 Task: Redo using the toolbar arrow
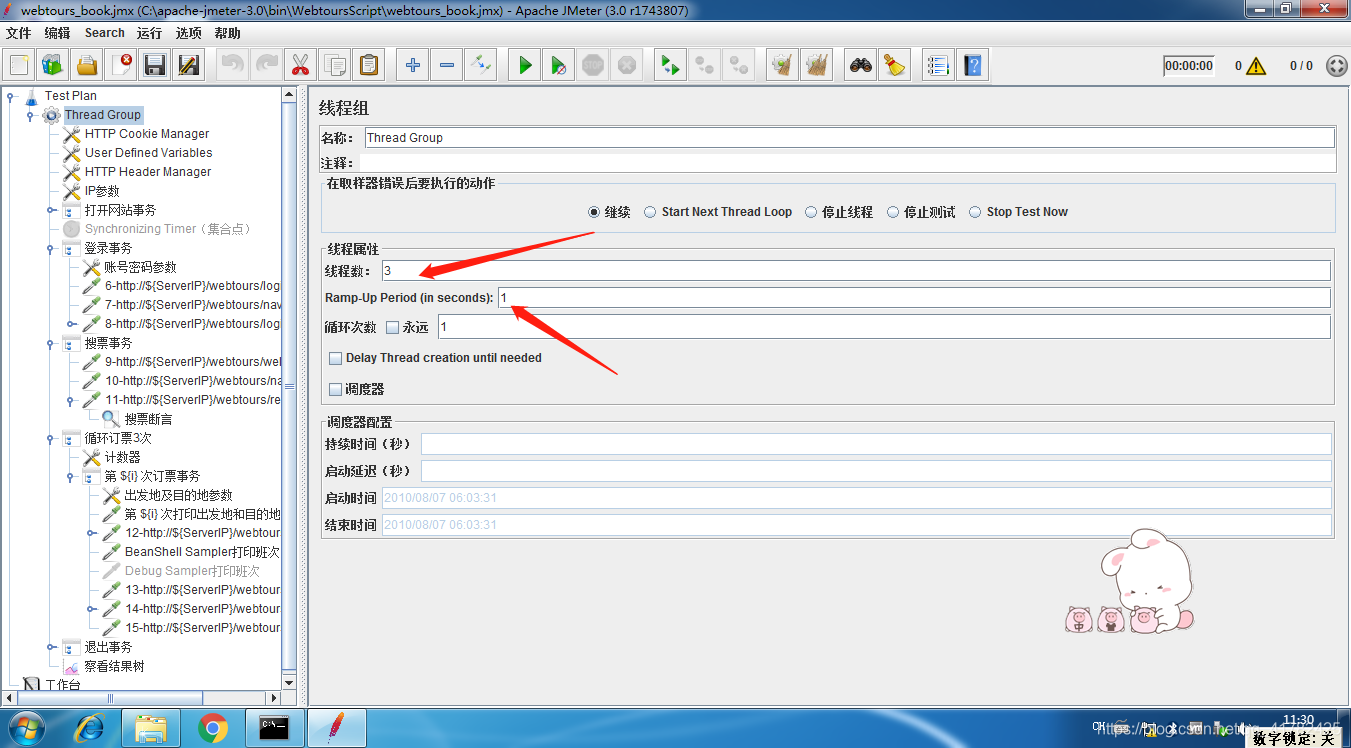[266, 66]
